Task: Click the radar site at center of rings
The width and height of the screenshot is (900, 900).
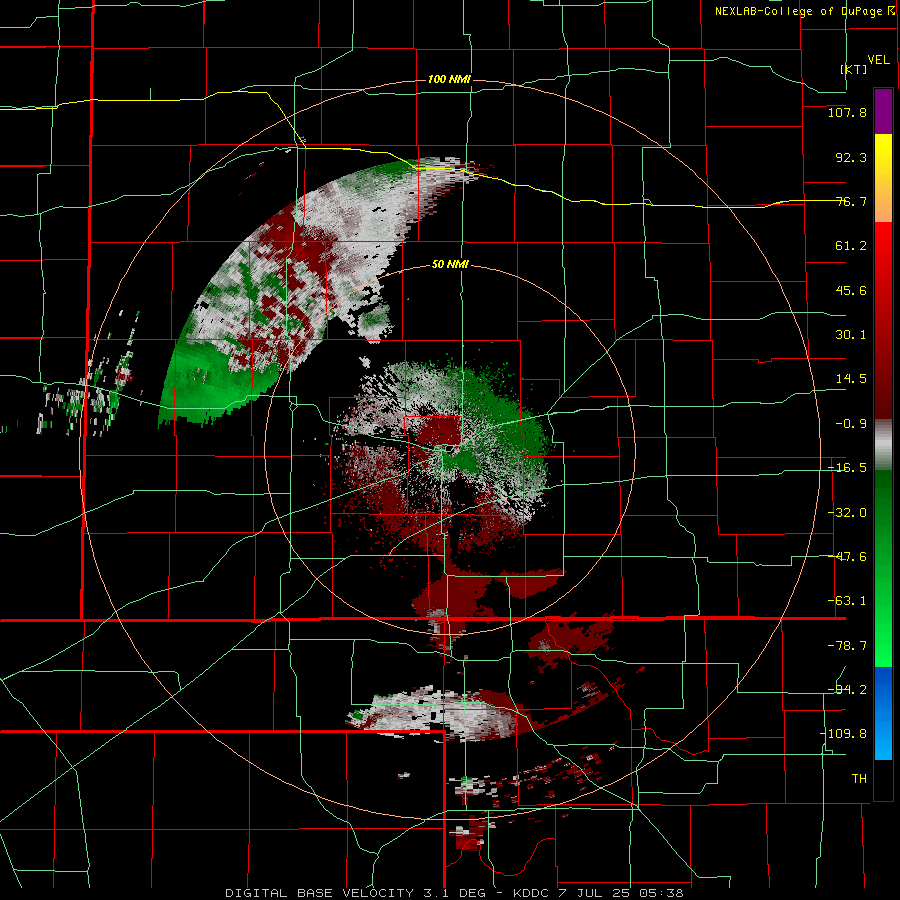Action: click(450, 449)
